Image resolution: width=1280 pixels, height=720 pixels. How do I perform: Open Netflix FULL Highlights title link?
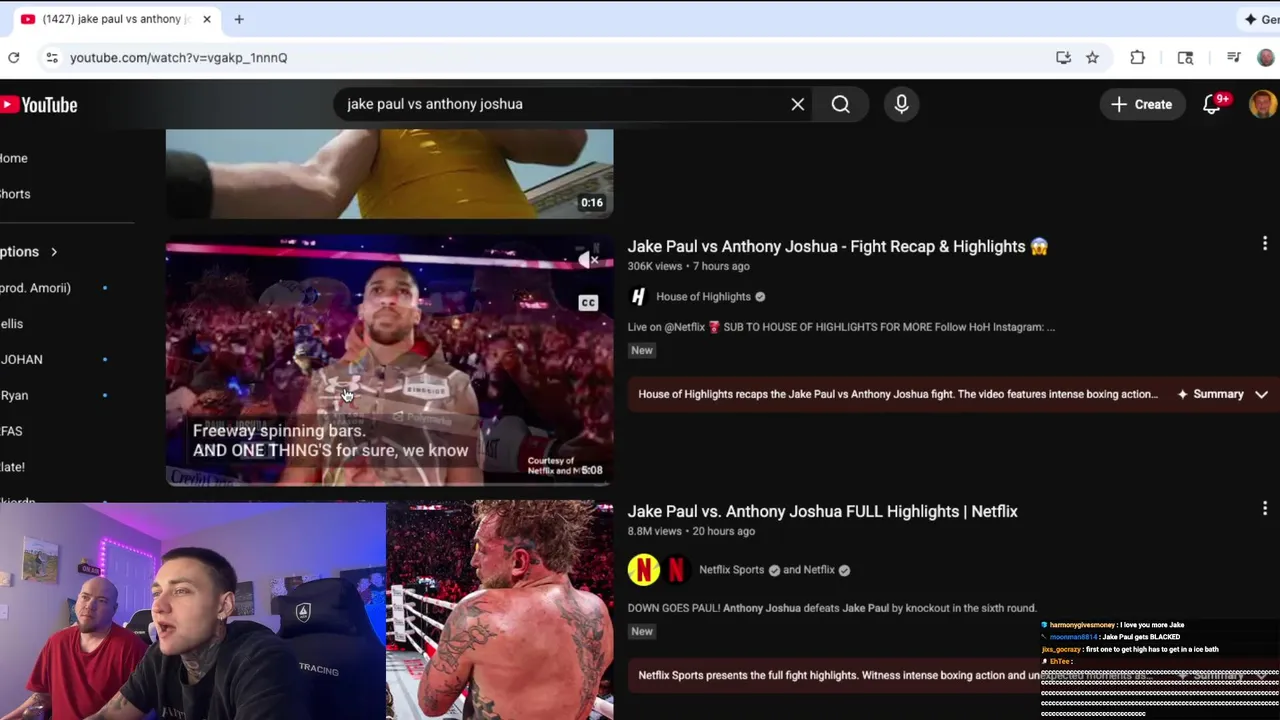click(822, 511)
